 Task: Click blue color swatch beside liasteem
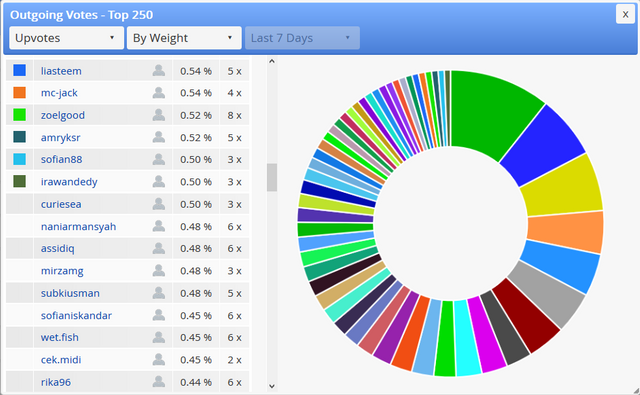click(x=20, y=70)
